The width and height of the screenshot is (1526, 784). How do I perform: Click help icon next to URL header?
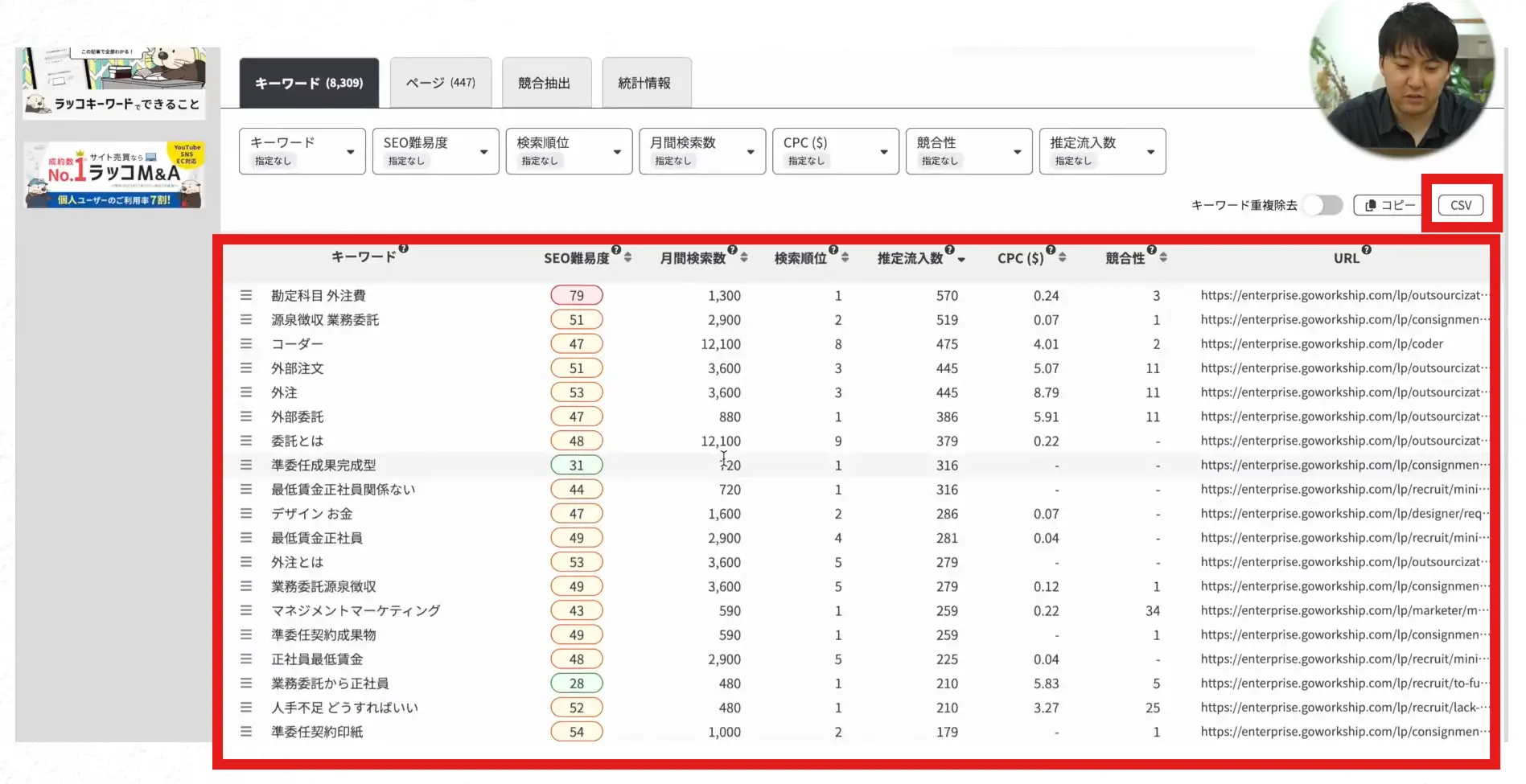click(1366, 250)
